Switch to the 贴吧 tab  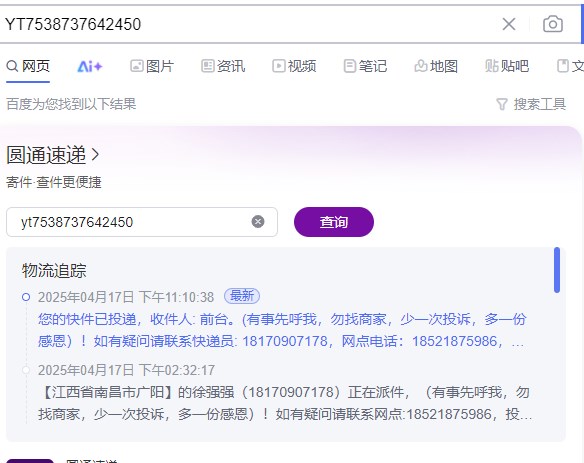pyautogui.click(x=507, y=66)
